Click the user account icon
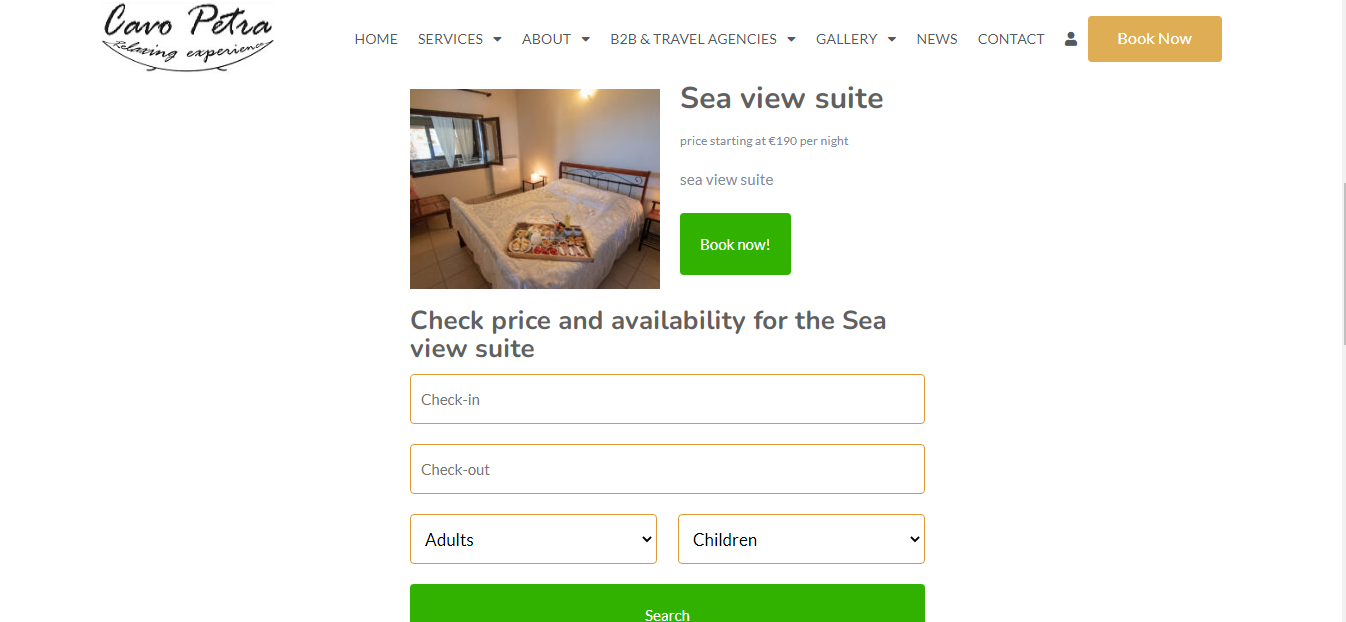This screenshot has height=622, width=1346. (1071, 39)
